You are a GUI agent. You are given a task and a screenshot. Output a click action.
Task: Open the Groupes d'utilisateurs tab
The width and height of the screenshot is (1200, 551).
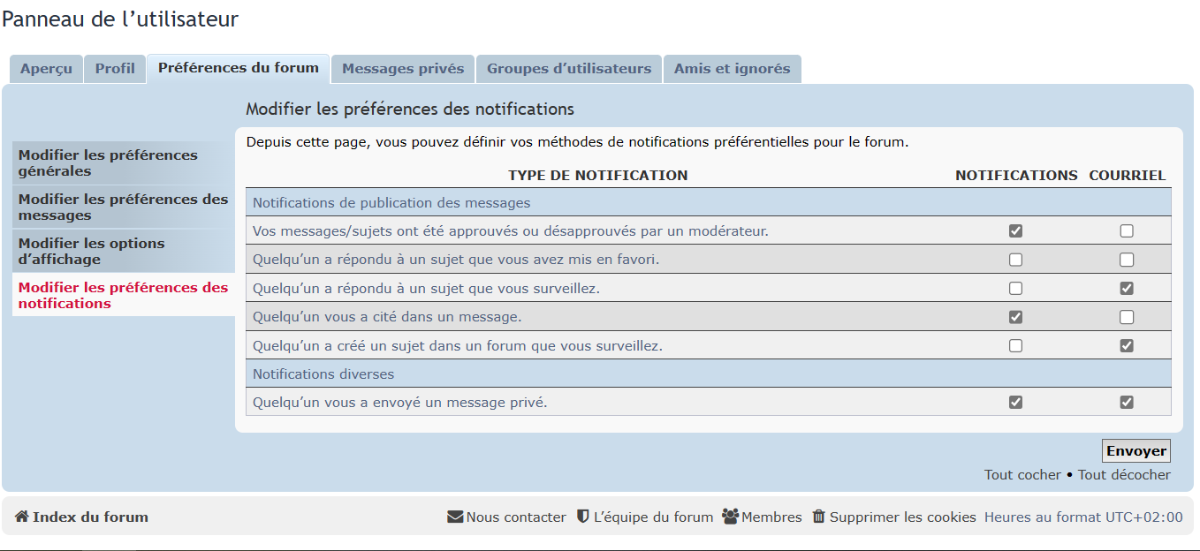[x=569, y=69]
